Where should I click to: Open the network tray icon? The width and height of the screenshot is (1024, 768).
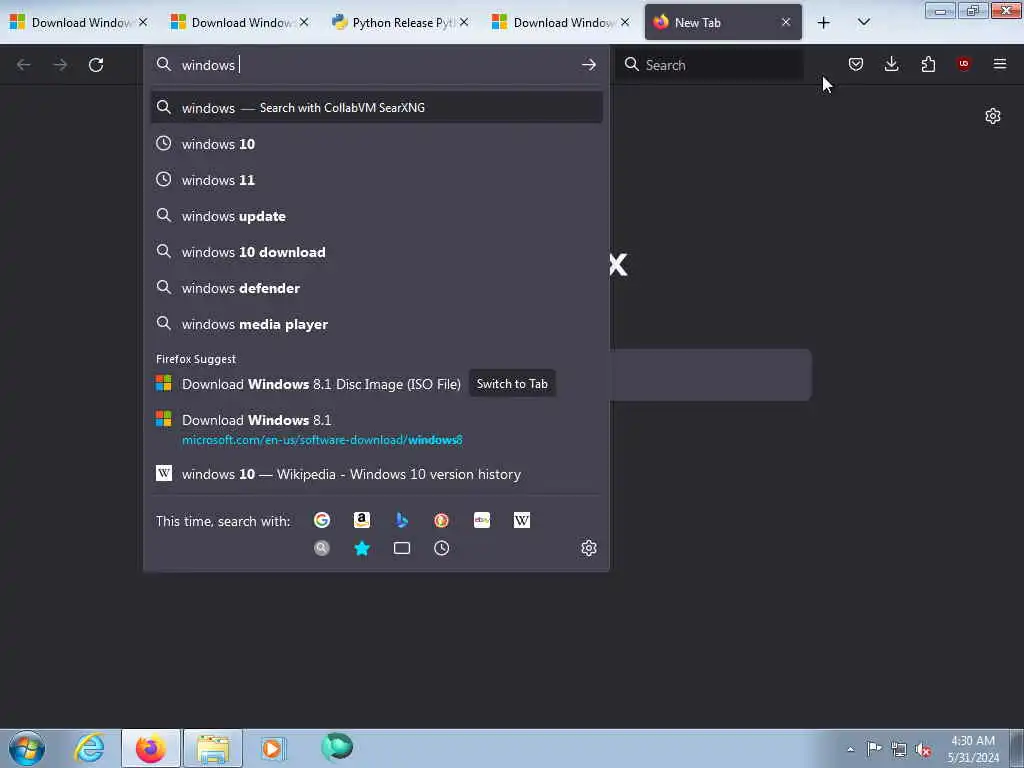point(899,749)
